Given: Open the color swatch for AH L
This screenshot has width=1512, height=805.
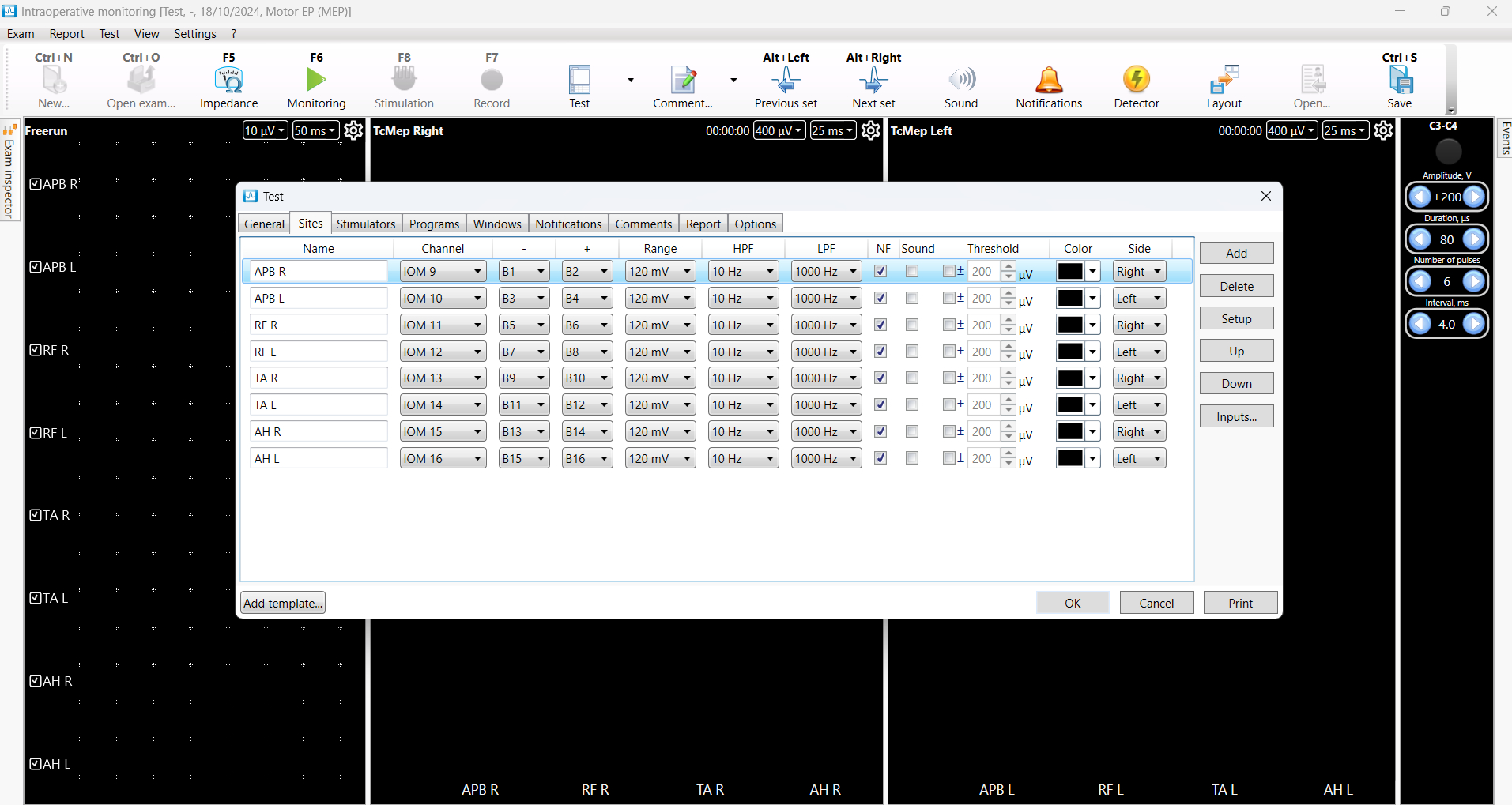Looking at the screenshot, I should coord(1077,458).
